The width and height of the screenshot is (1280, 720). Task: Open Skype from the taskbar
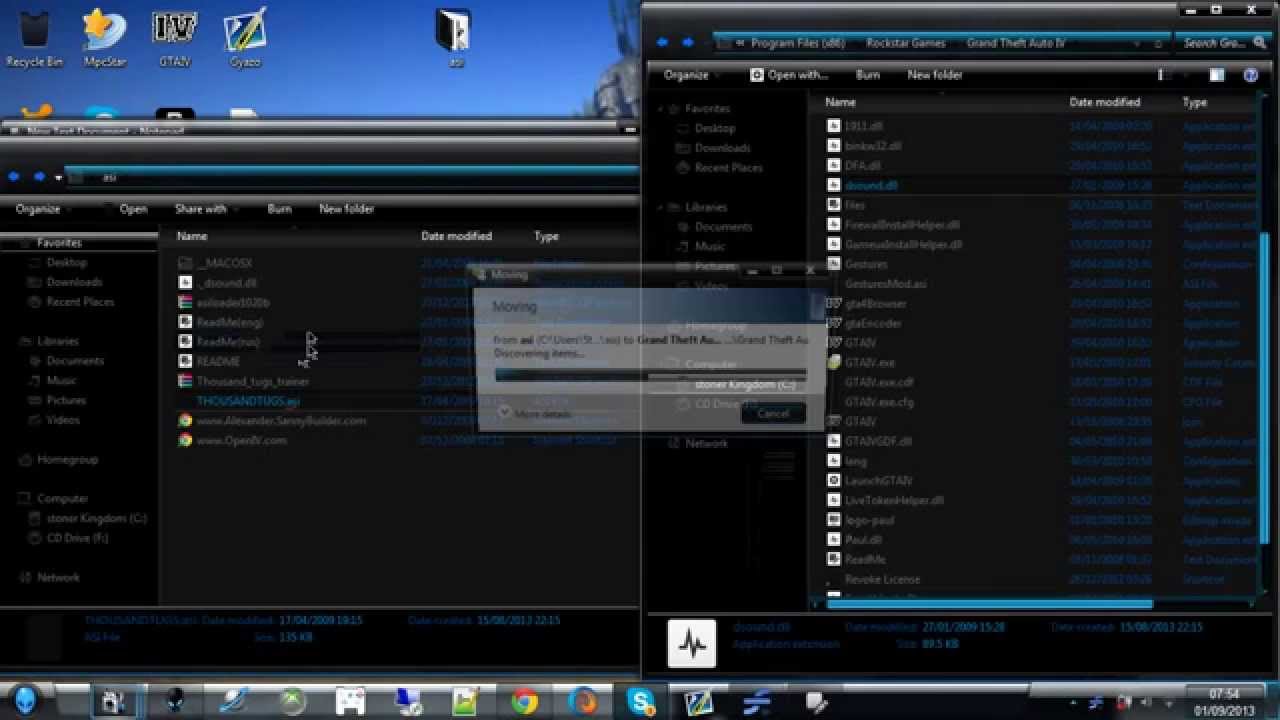pos(641,701)
